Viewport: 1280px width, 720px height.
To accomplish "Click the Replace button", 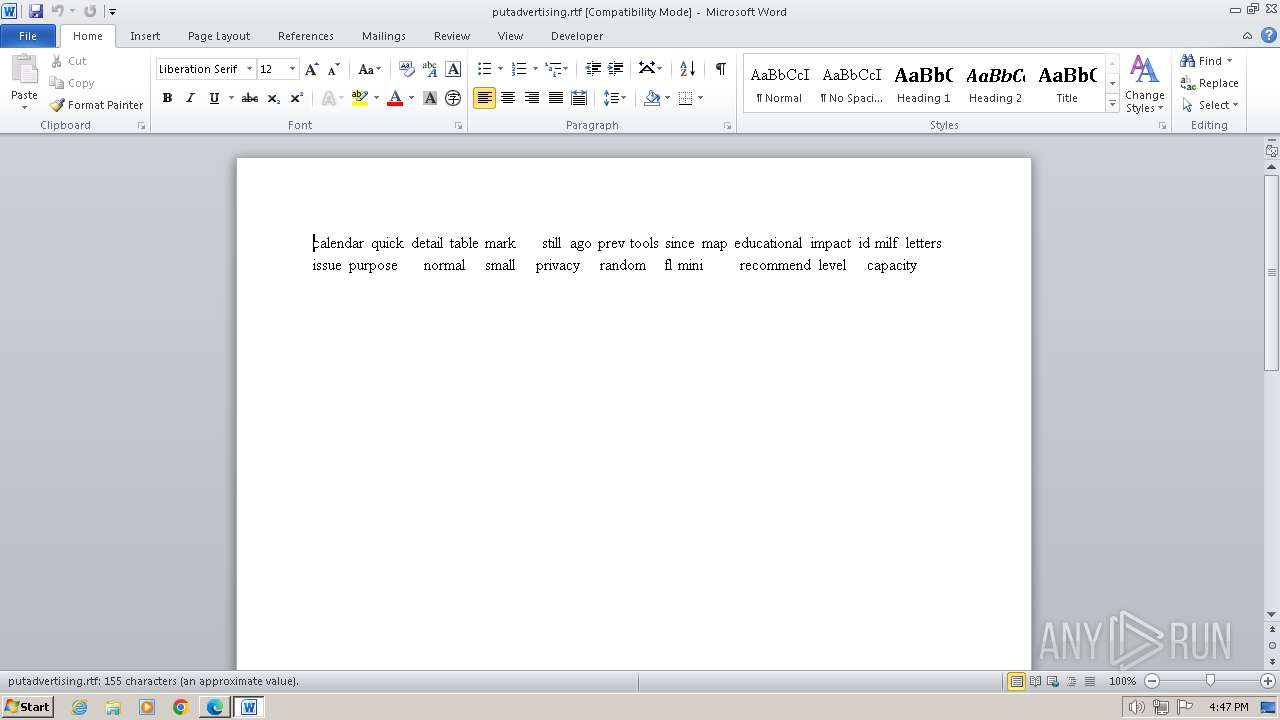I will (1210, 83).
